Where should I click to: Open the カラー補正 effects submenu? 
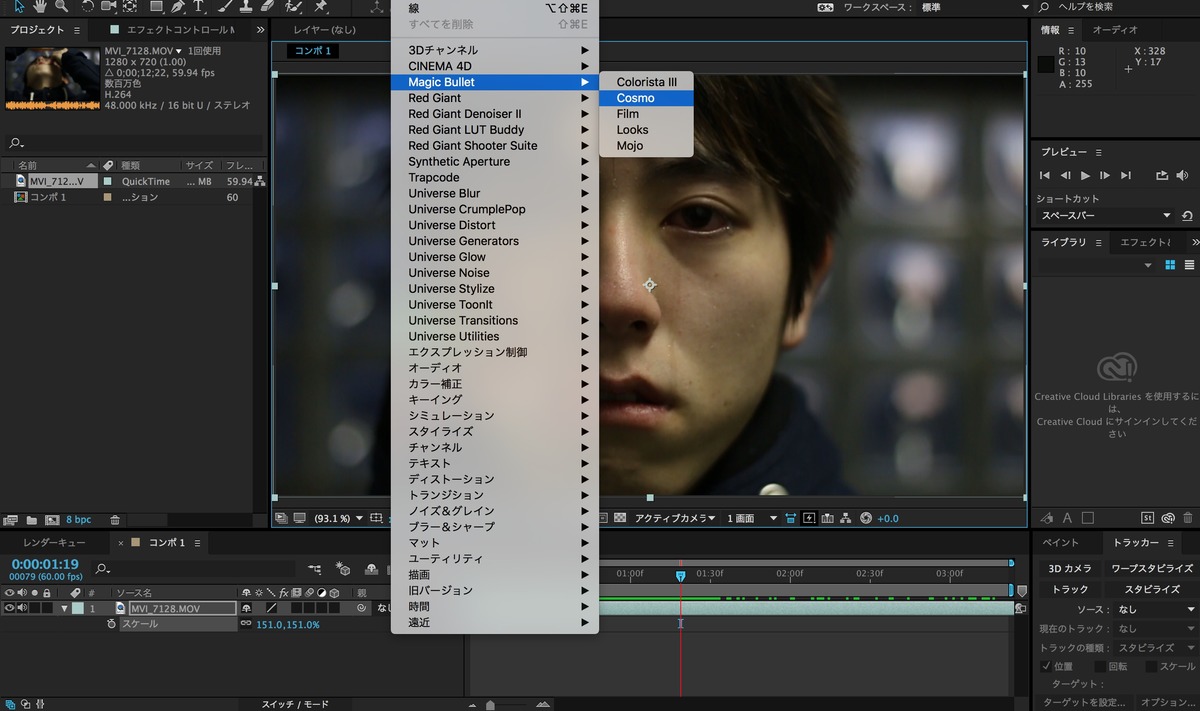point(495,384)
